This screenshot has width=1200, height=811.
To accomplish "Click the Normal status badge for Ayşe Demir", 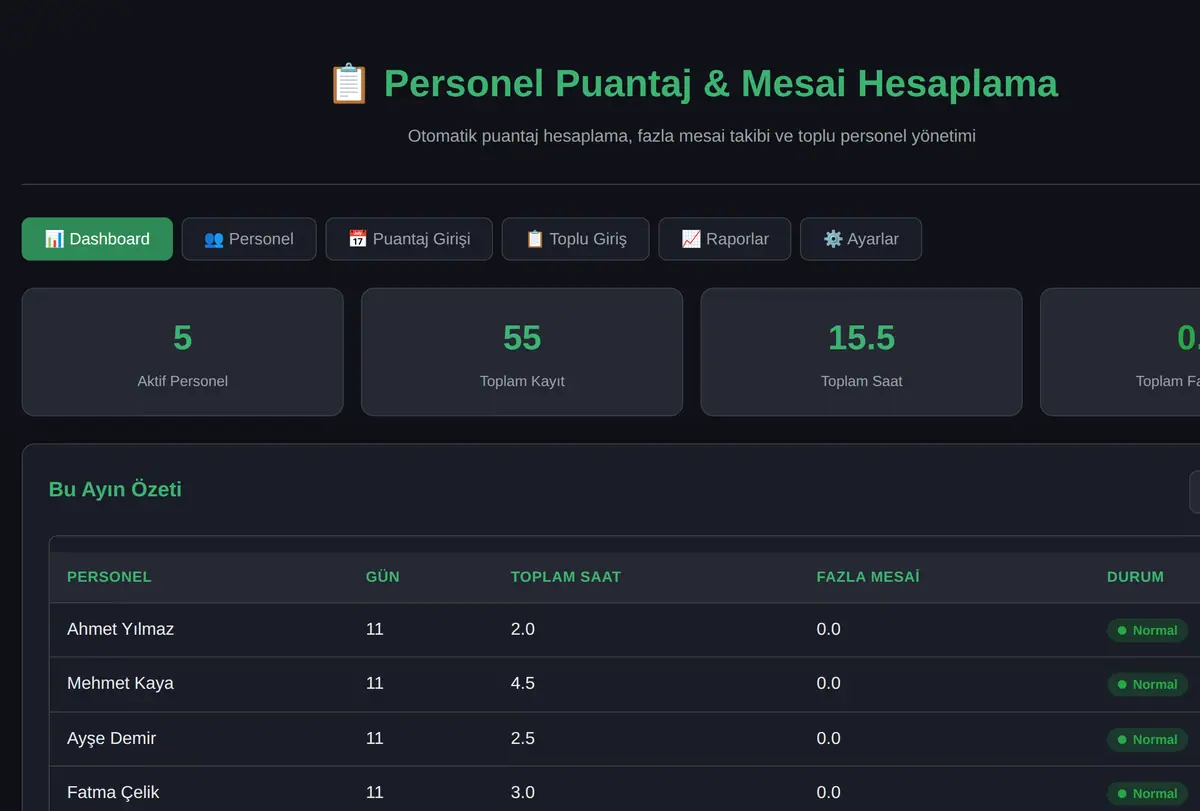I will (x=1147, y=739).
